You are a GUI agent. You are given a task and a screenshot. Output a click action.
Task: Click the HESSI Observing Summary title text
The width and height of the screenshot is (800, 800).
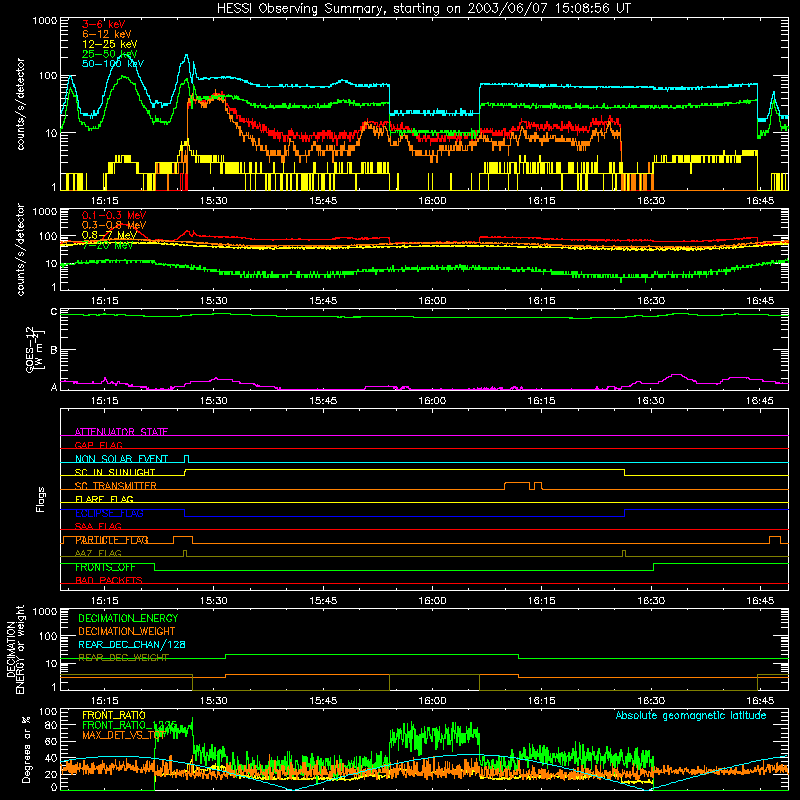(x=423, y=9)
